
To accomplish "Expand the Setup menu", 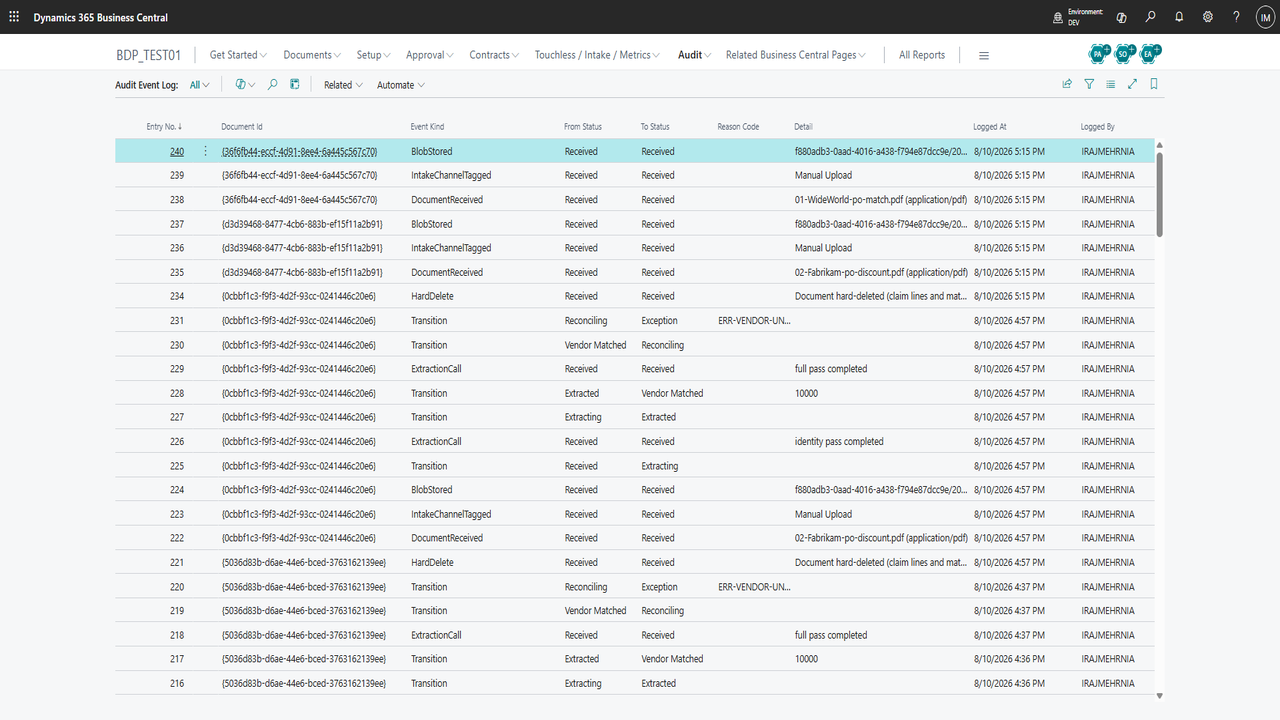I will coord(374,55).
